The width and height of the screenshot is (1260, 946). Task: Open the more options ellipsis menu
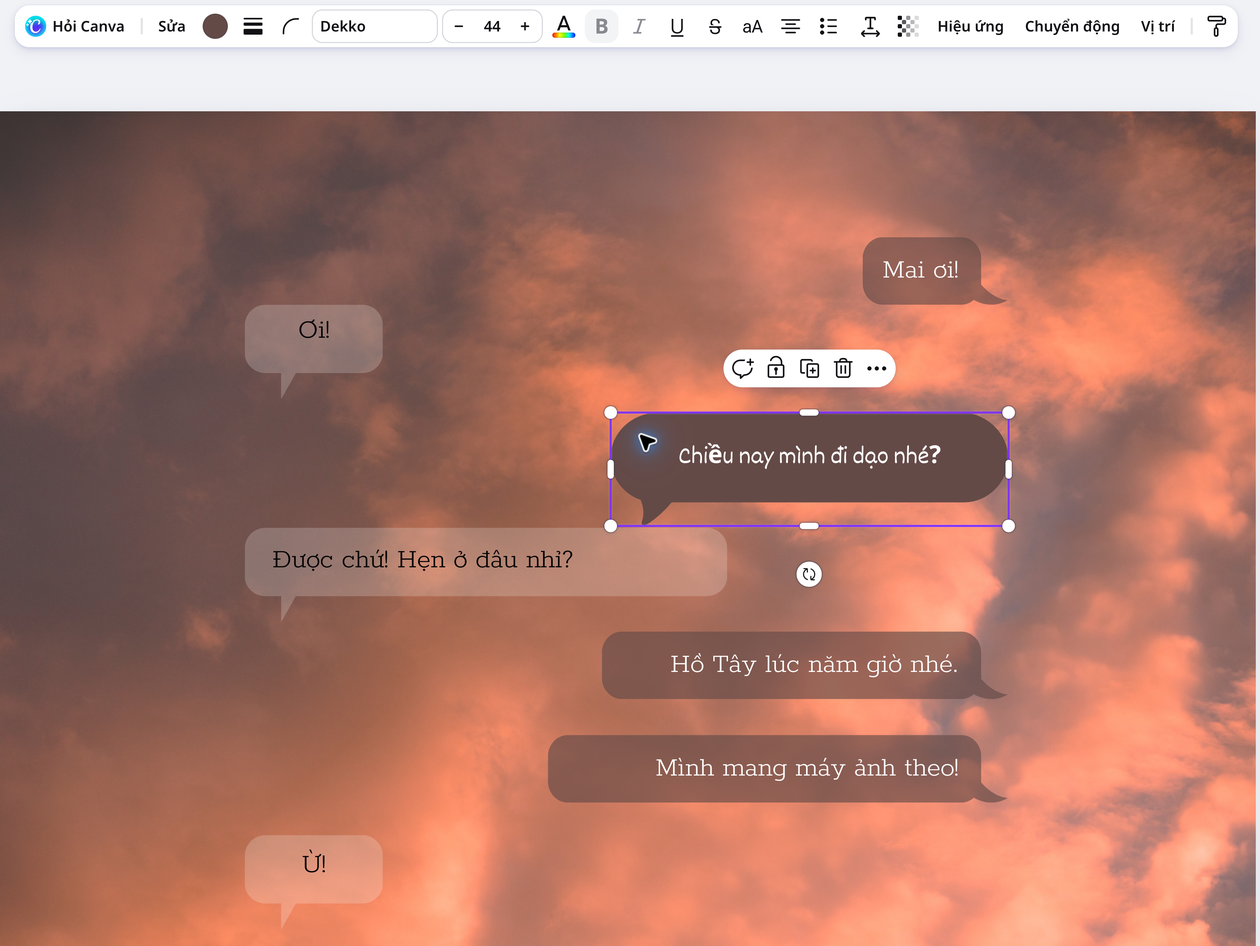click(x=877, y=369)
